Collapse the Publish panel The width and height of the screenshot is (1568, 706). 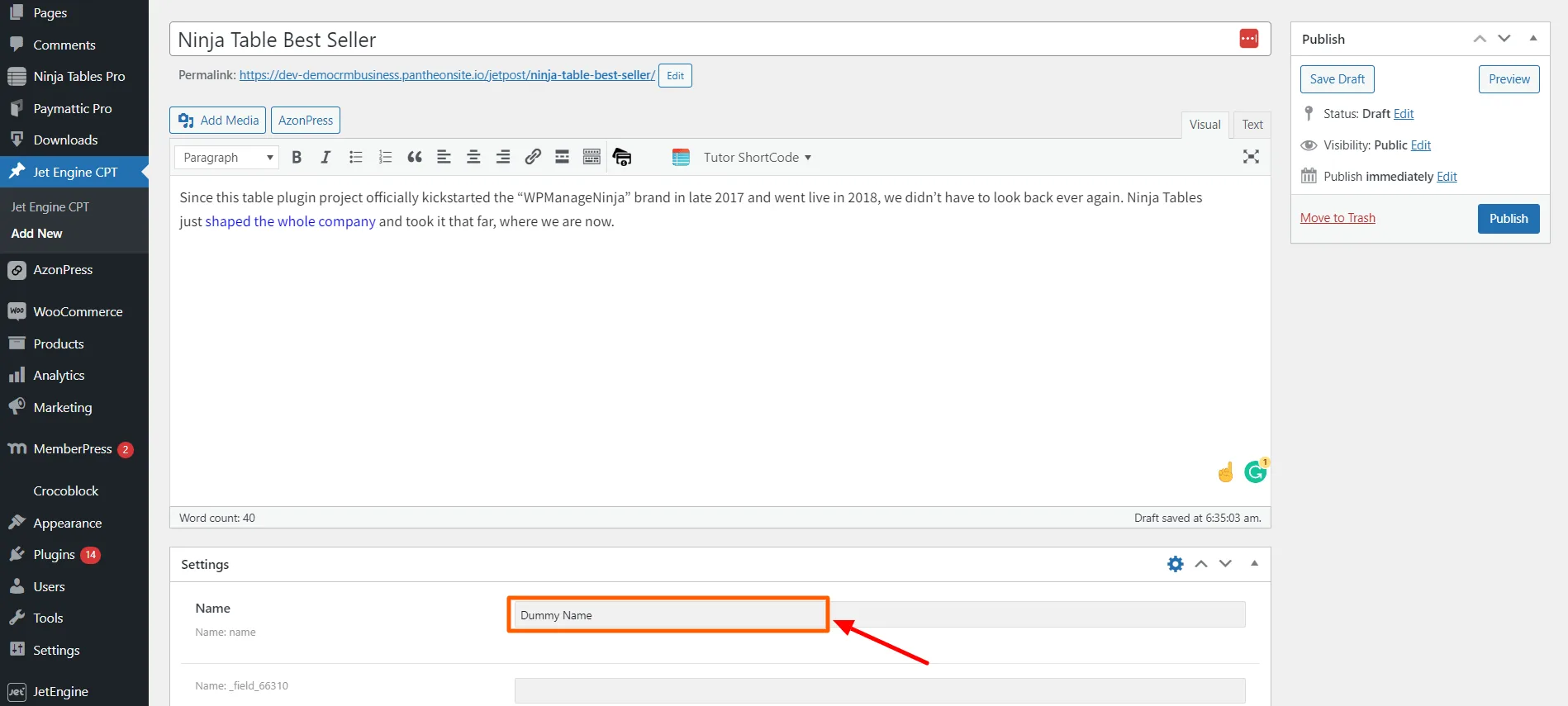pyautogui.click(x=1533, y=39)
